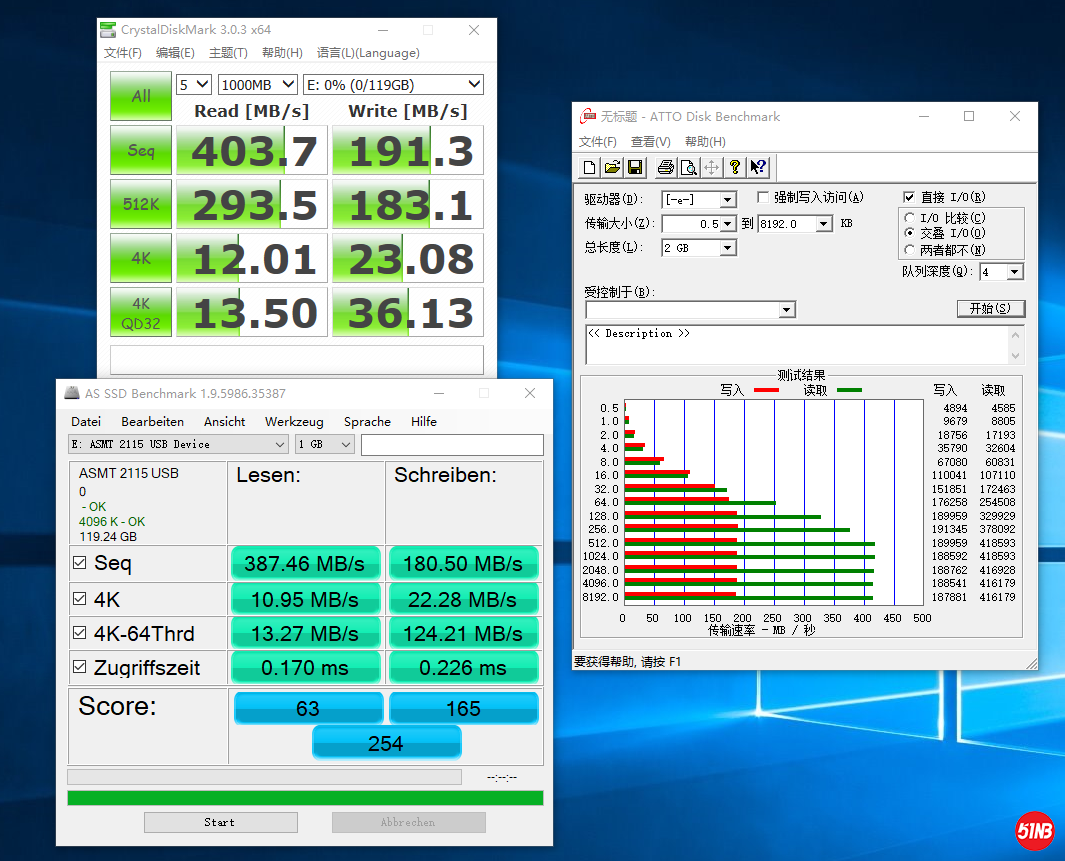Click the 开始(S) start button in ATTO

[x=990, y=308]
